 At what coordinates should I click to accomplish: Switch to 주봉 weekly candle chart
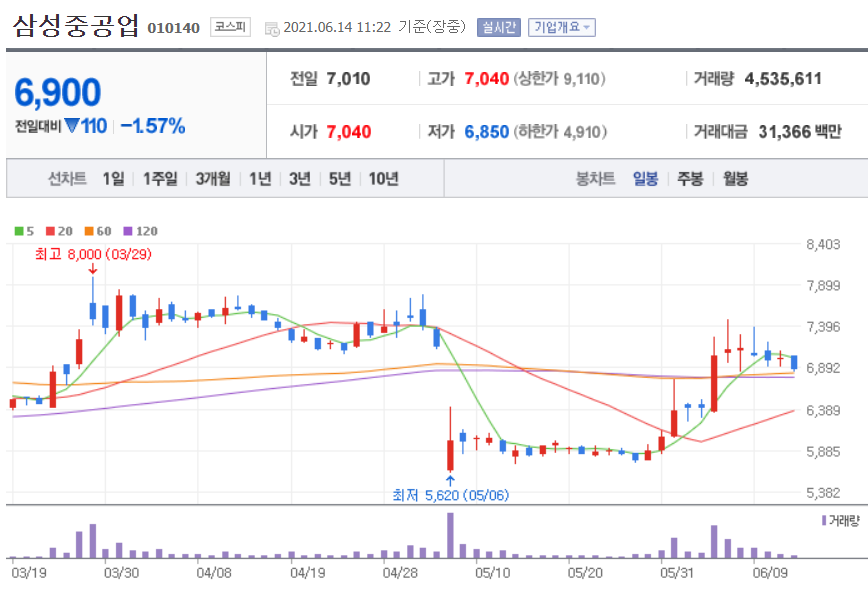pos(690,179)
